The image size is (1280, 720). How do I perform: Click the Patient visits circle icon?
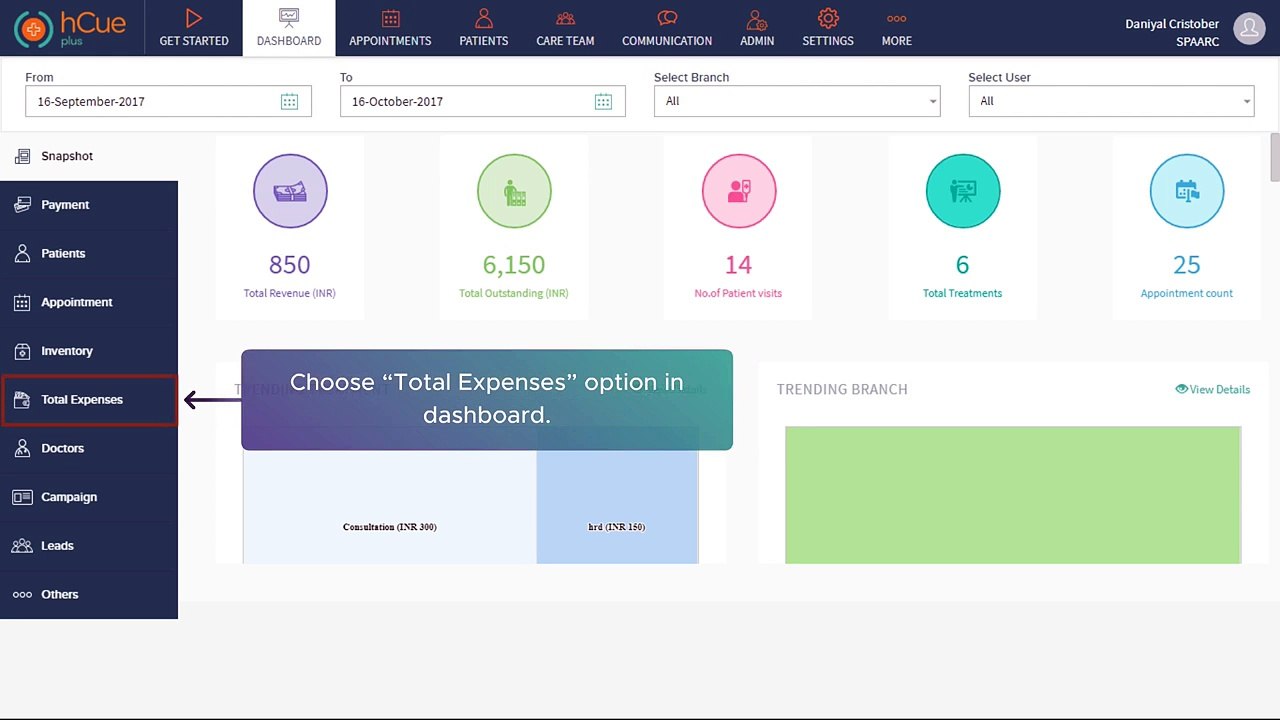(x=738, y=191)
